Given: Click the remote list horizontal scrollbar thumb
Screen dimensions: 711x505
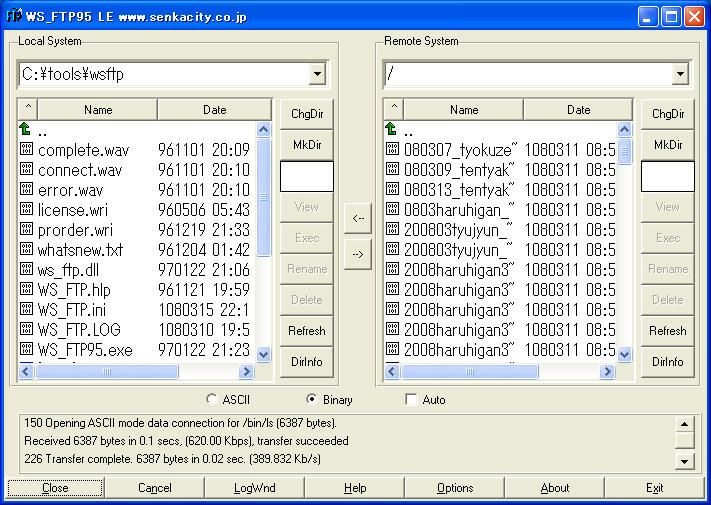Looking at the screenshot, I should click(x=470, y=372).
